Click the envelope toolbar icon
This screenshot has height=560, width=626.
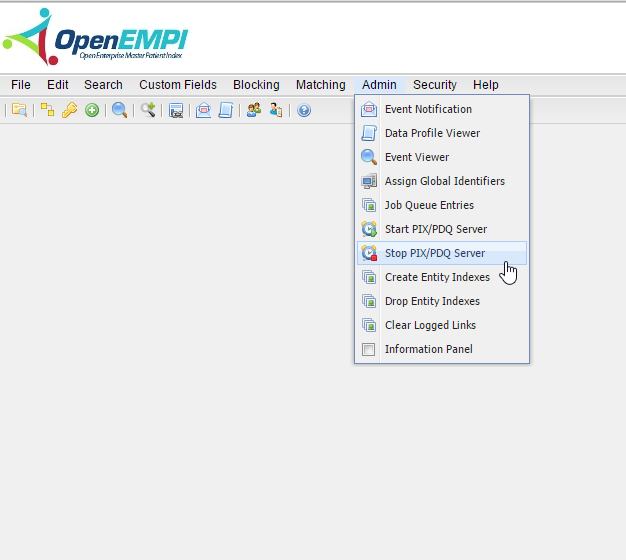pos(204,110)
